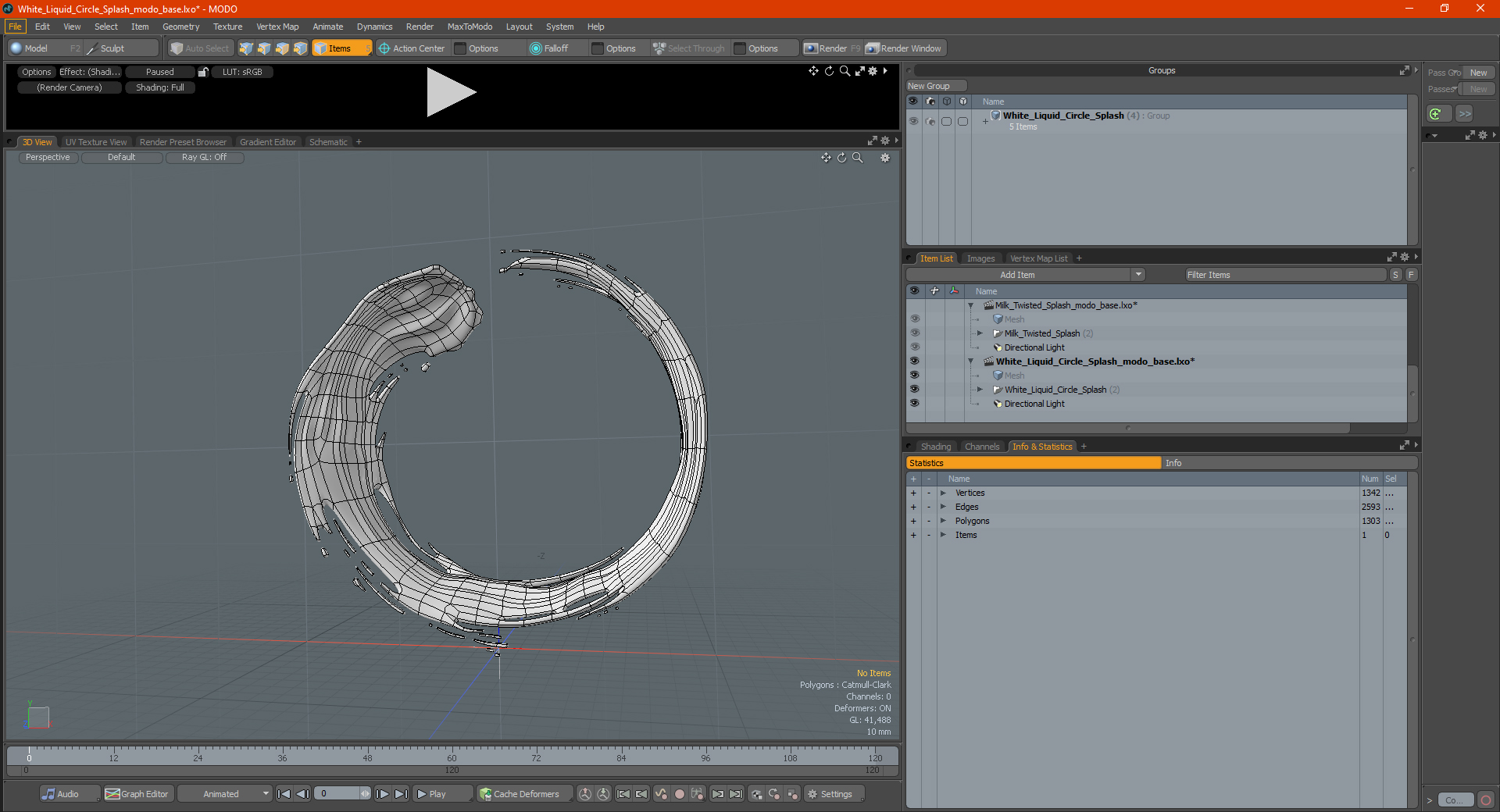Open timeline Settings
This screenshot has height=812, width=1500.
point(835,794)
